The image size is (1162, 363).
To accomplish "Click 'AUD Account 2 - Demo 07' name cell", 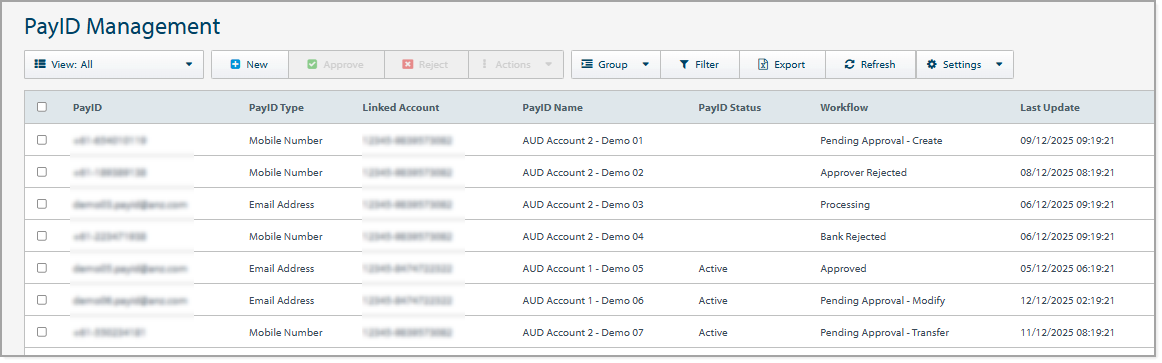I will 583,333.
